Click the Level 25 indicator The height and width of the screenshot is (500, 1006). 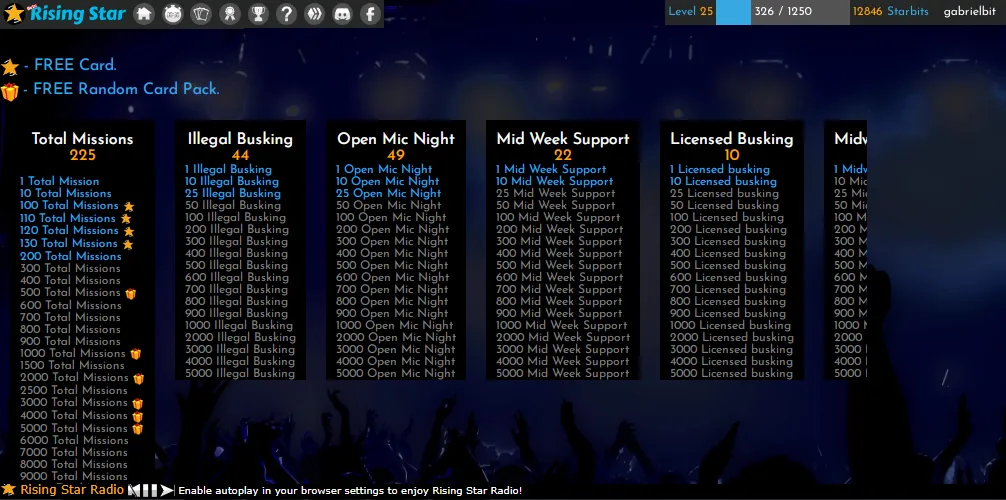click(690, 12)
